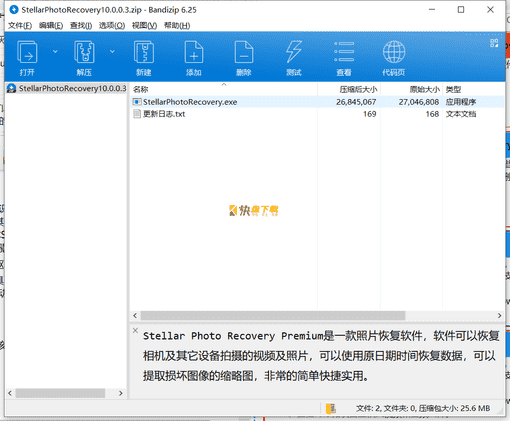Click the 应用程序 type cell
The image size is (510, 421).
coord(461,102)
